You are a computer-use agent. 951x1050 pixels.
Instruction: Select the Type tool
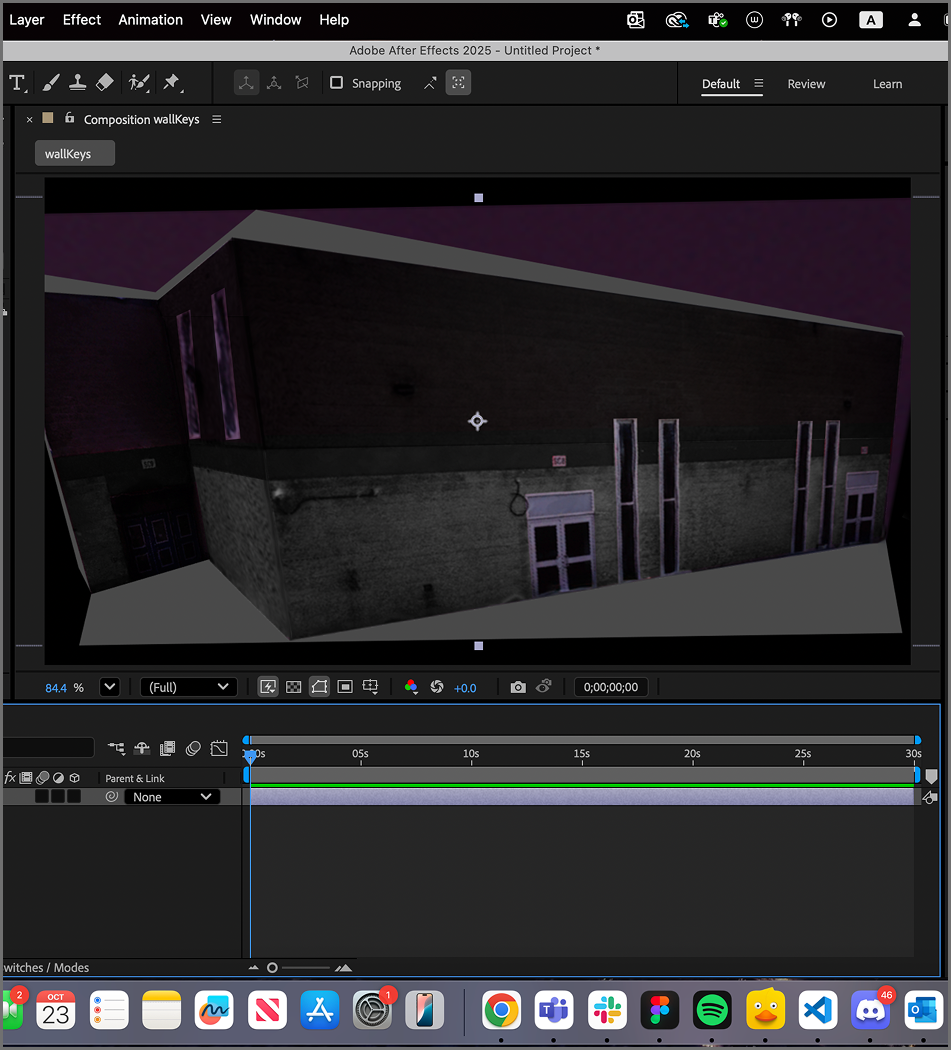pyautogui.click(x=18, y=82)
